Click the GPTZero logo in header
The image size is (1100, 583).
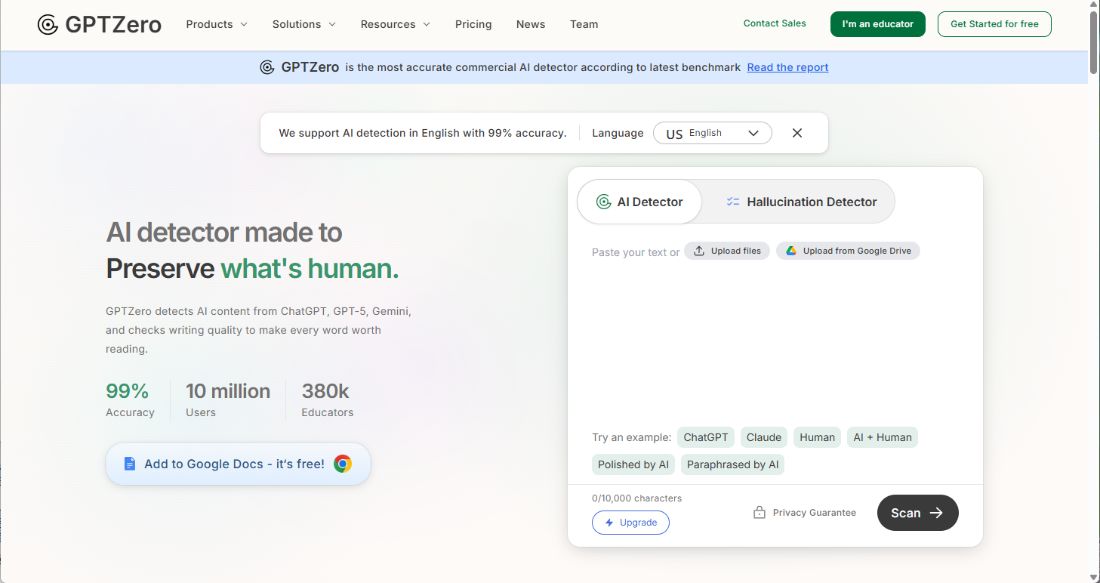(99, 24)
